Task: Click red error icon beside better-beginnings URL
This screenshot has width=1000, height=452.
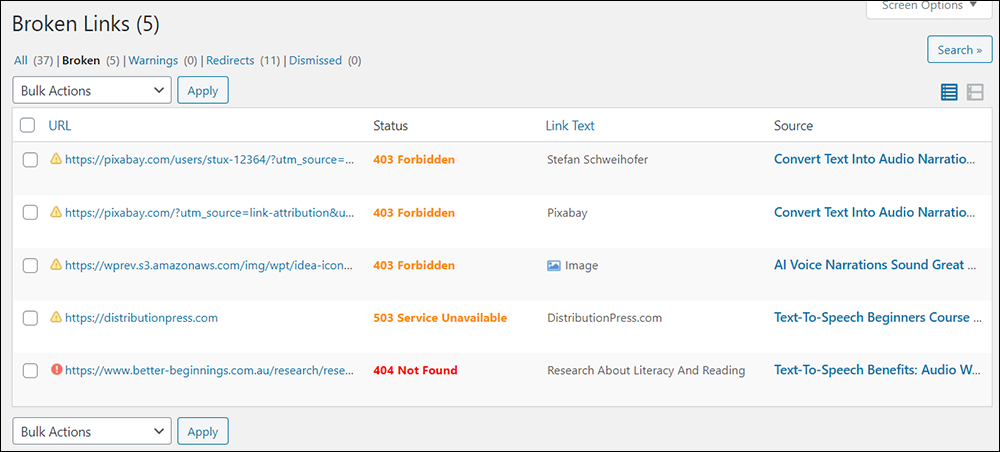Action: tap(56, 369)
